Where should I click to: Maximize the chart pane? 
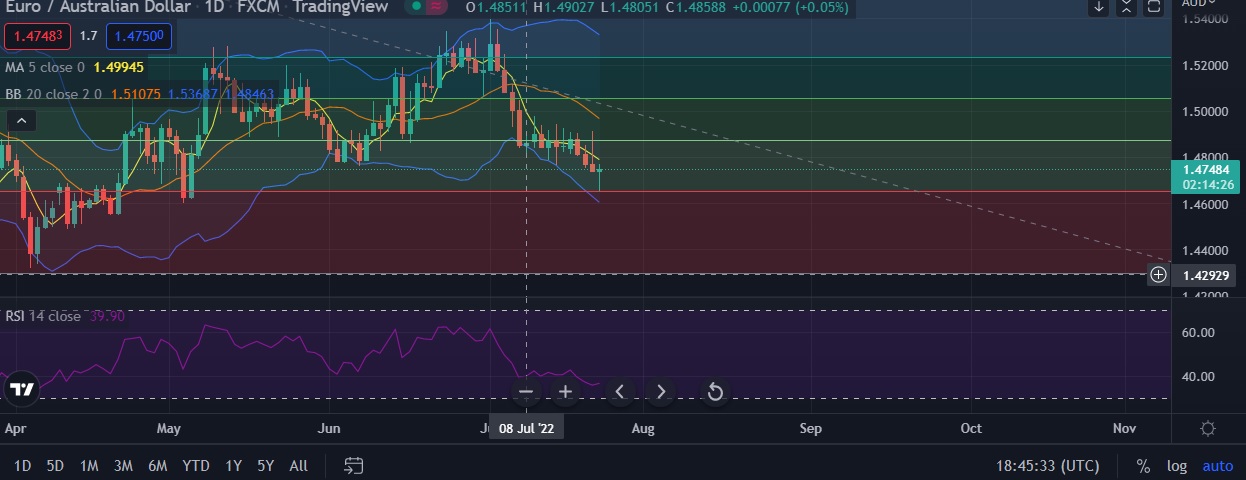(x=1154, y=7)
